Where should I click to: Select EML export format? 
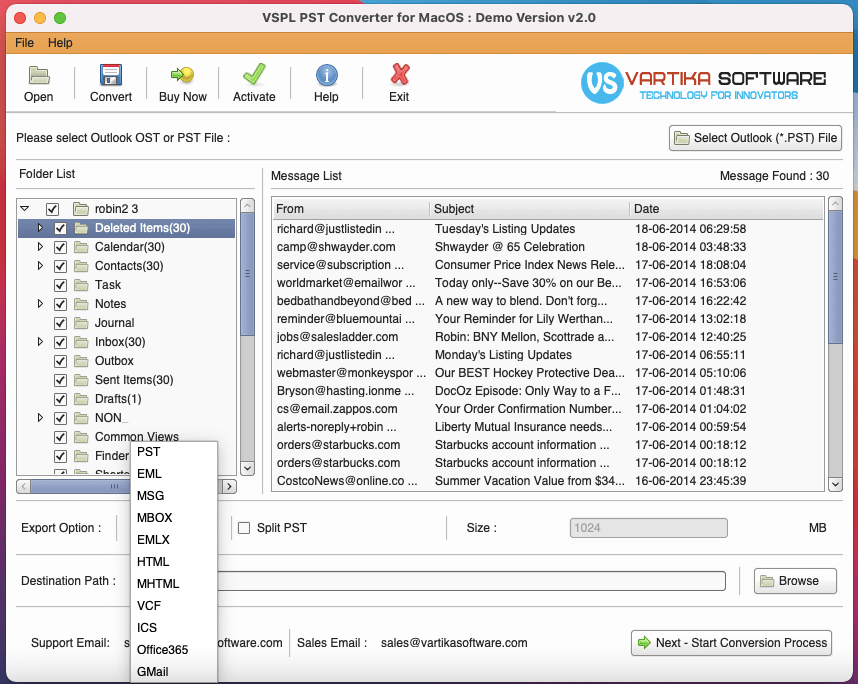click(x=174, y=474)
